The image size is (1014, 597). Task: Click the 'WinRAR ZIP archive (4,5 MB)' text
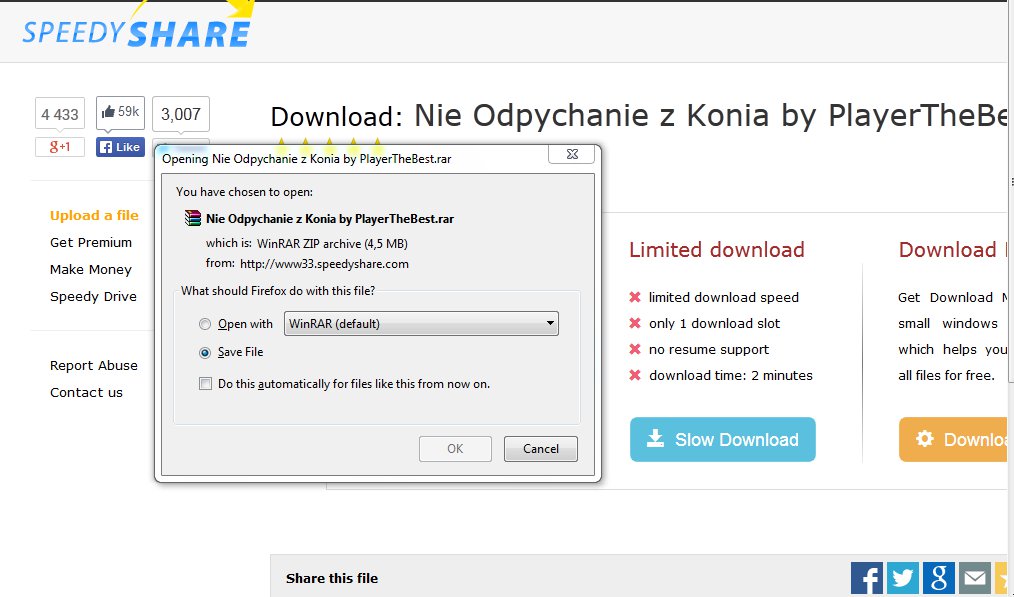click(332, 244)
